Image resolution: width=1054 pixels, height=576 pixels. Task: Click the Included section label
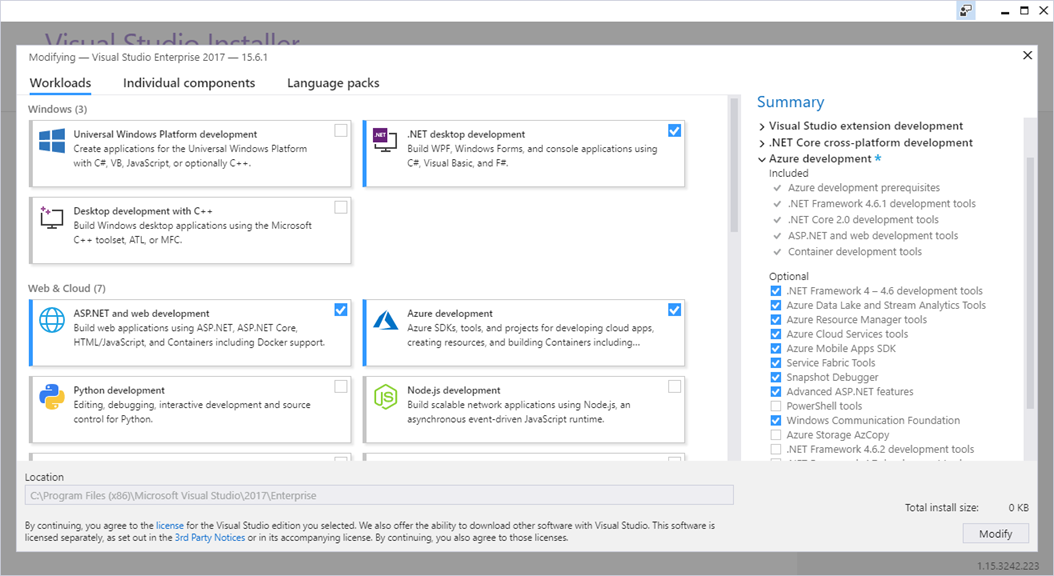[x=788, y=173]
